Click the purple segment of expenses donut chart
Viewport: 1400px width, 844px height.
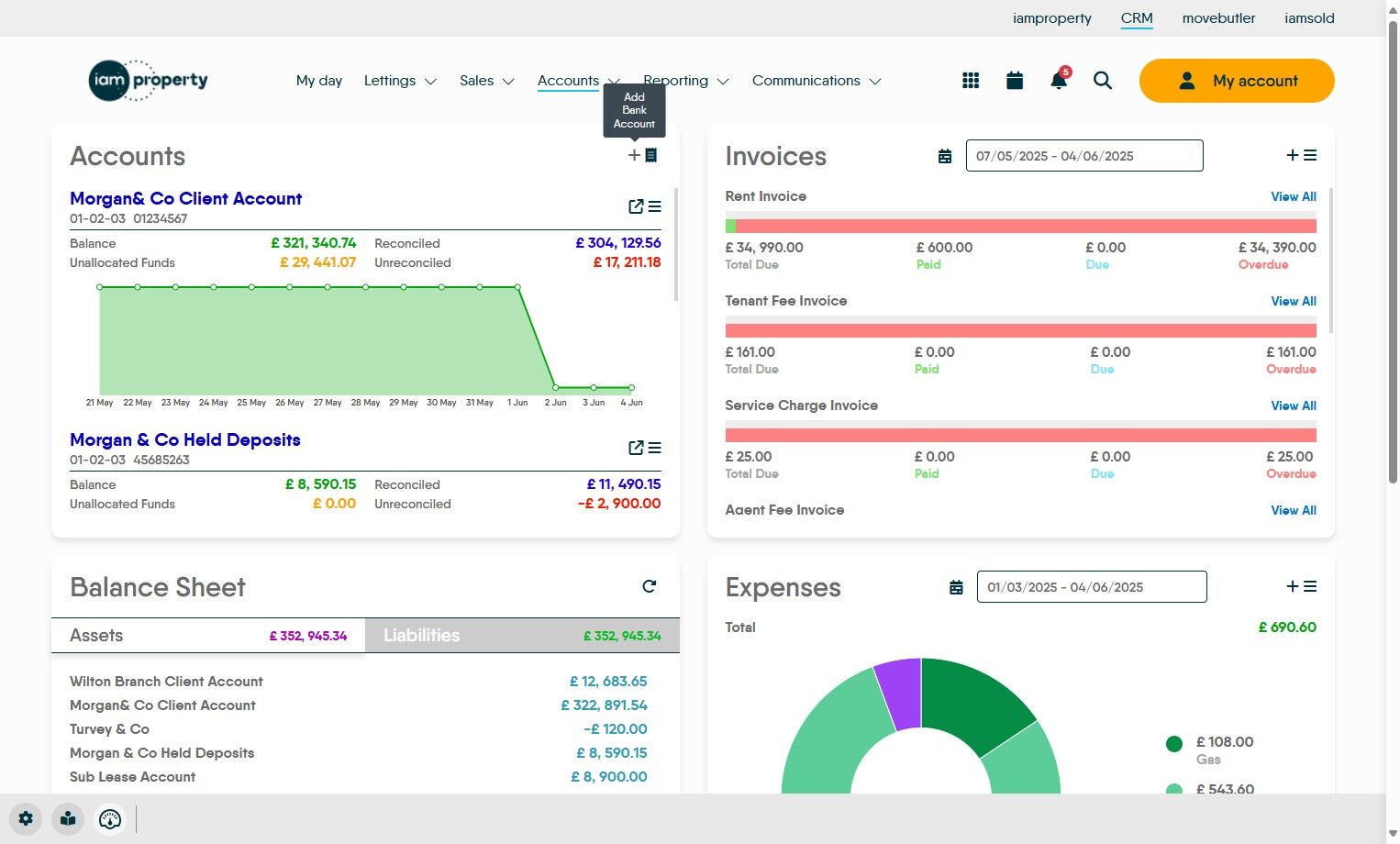(x=899, y=693)
